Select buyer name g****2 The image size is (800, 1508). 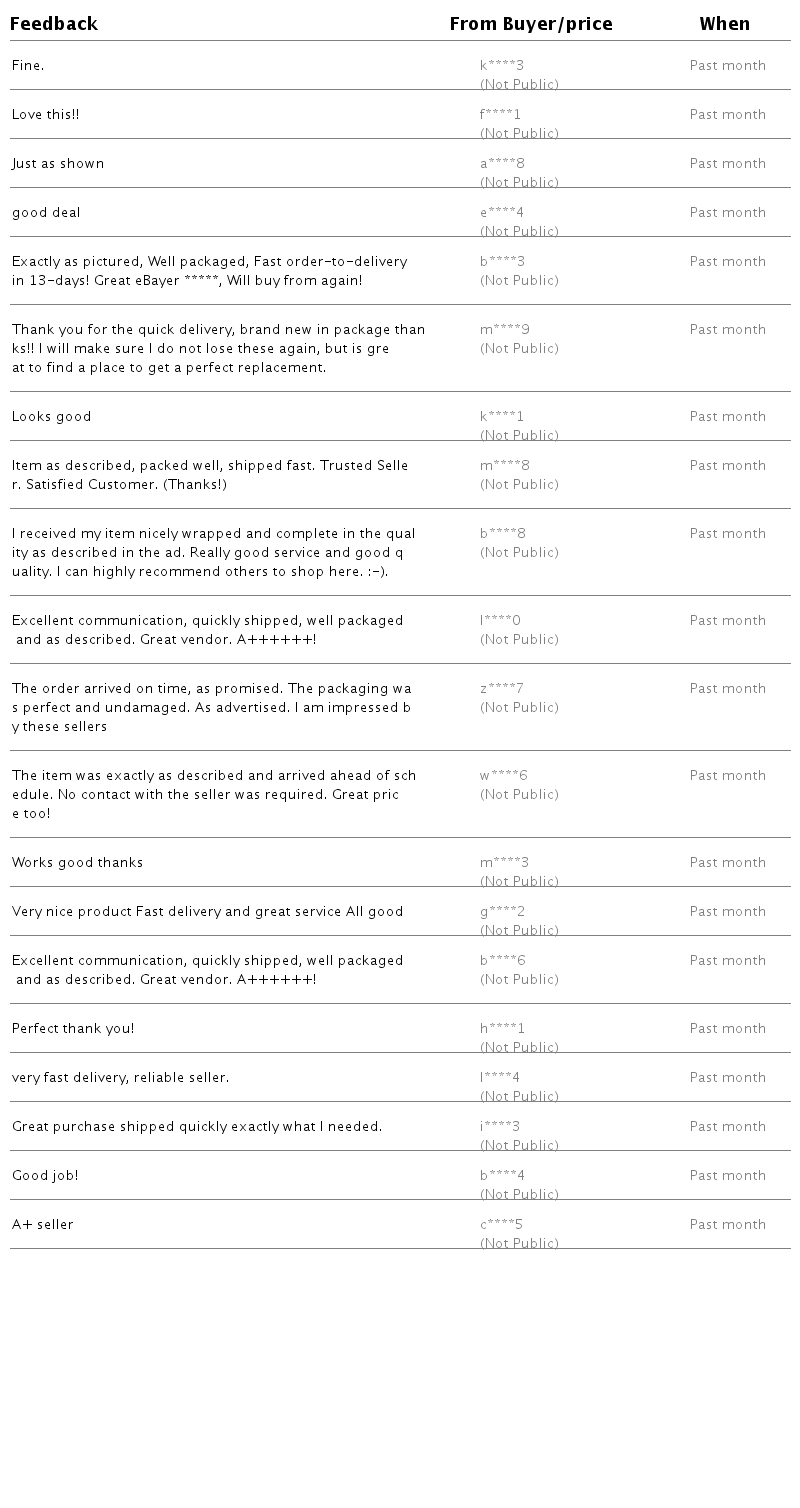pyautogui.click(x=502, y=912)
